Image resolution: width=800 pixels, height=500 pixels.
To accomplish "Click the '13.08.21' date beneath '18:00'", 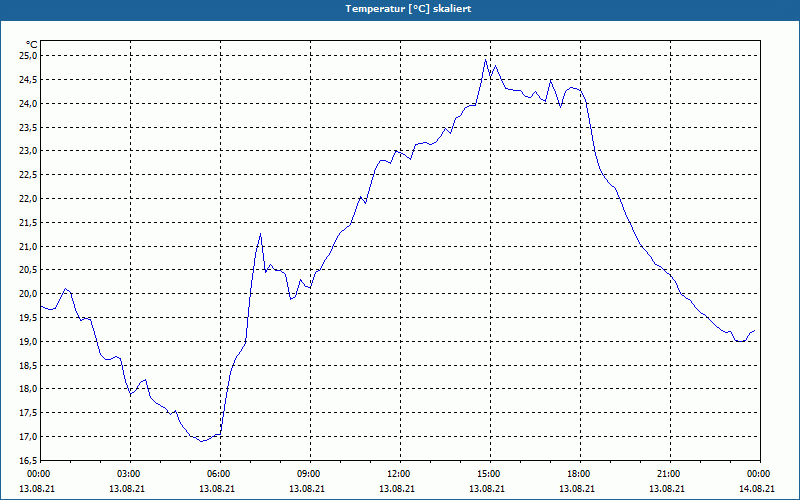I will click(x=577, y=488).
